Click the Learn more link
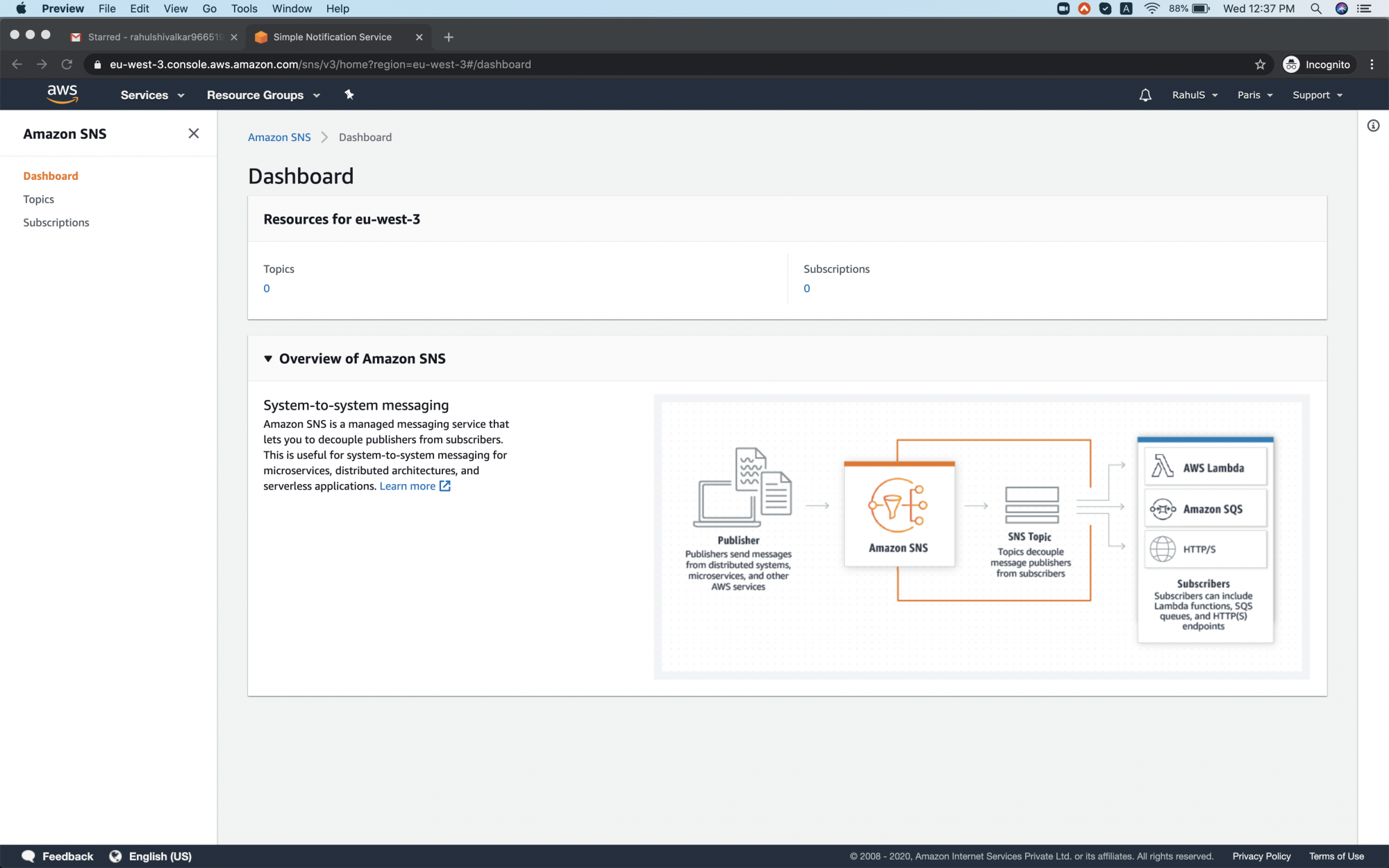Screen dimensions: 1389x868 408,486
